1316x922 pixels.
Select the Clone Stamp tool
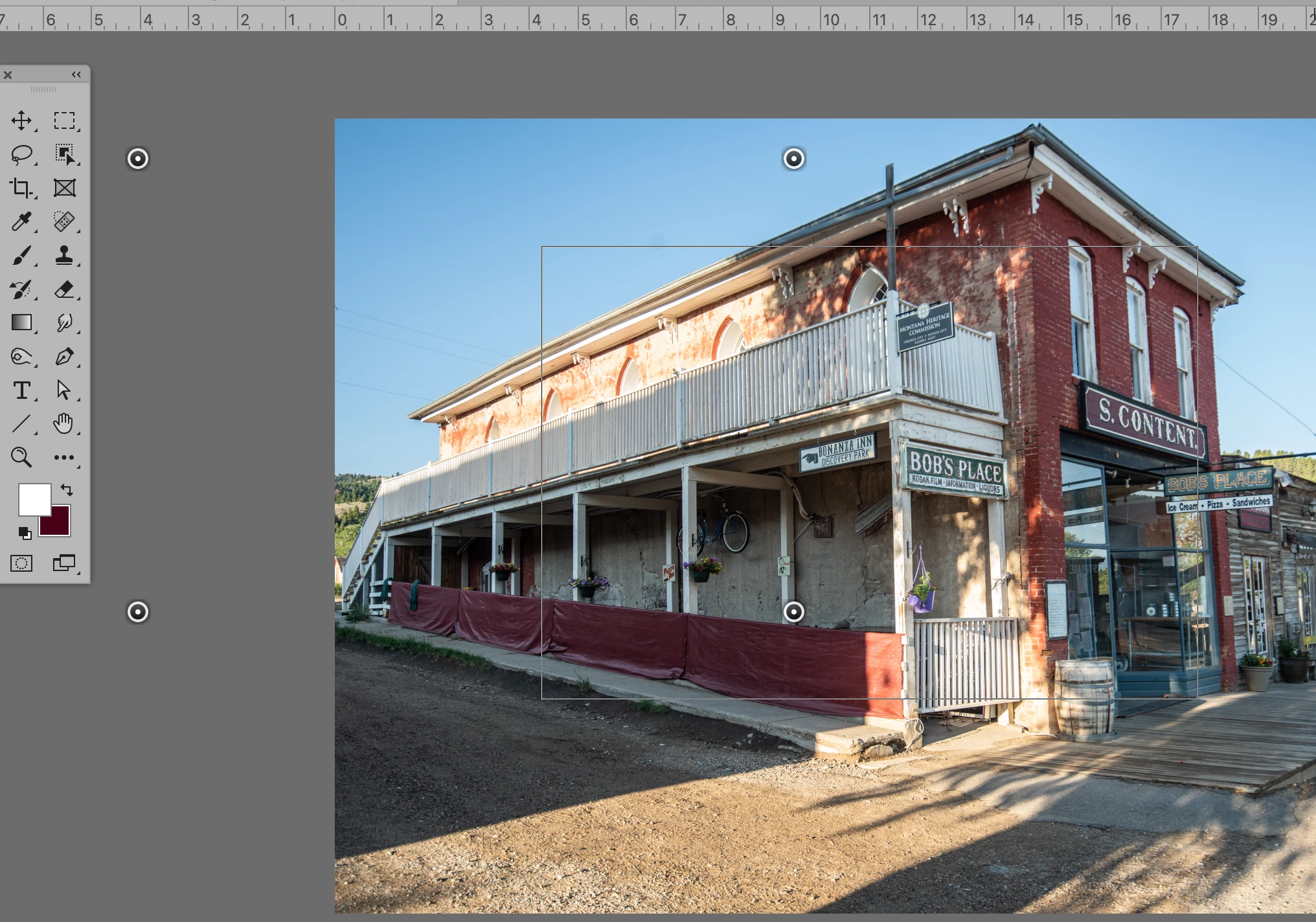coord(64,256)
